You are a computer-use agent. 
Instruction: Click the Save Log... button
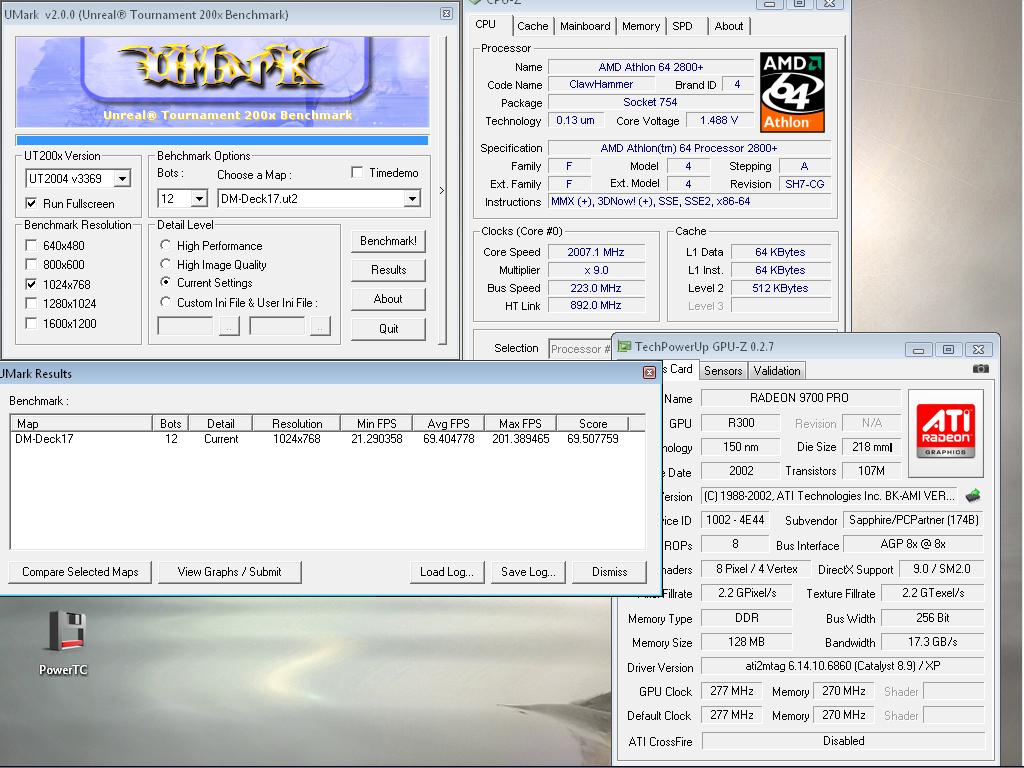click(528, 571)
